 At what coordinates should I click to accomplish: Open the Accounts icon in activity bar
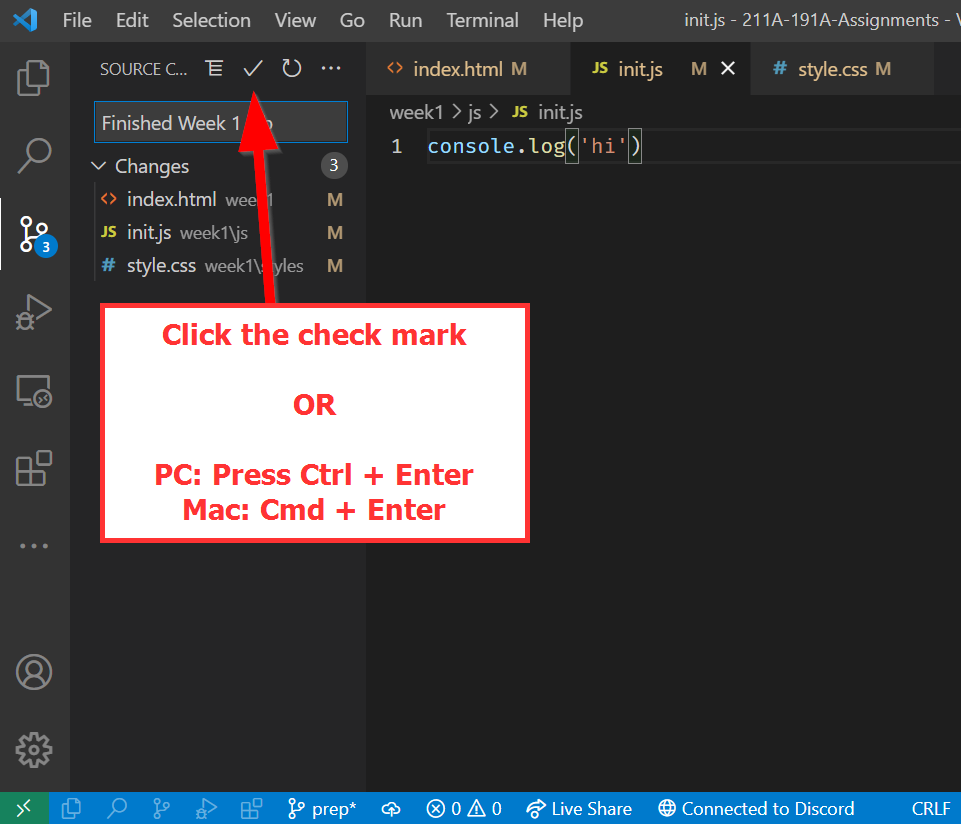click(34, 672)
